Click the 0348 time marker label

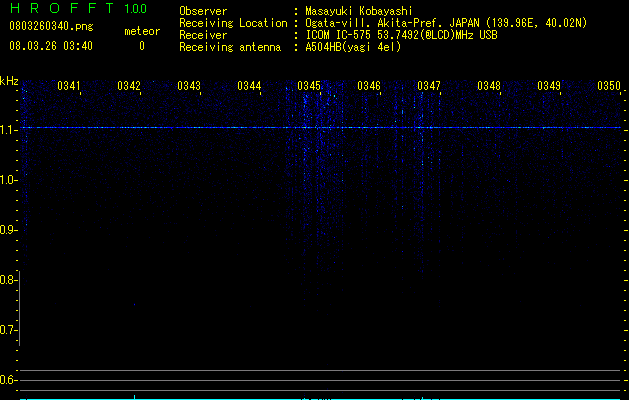coord(489,86)
